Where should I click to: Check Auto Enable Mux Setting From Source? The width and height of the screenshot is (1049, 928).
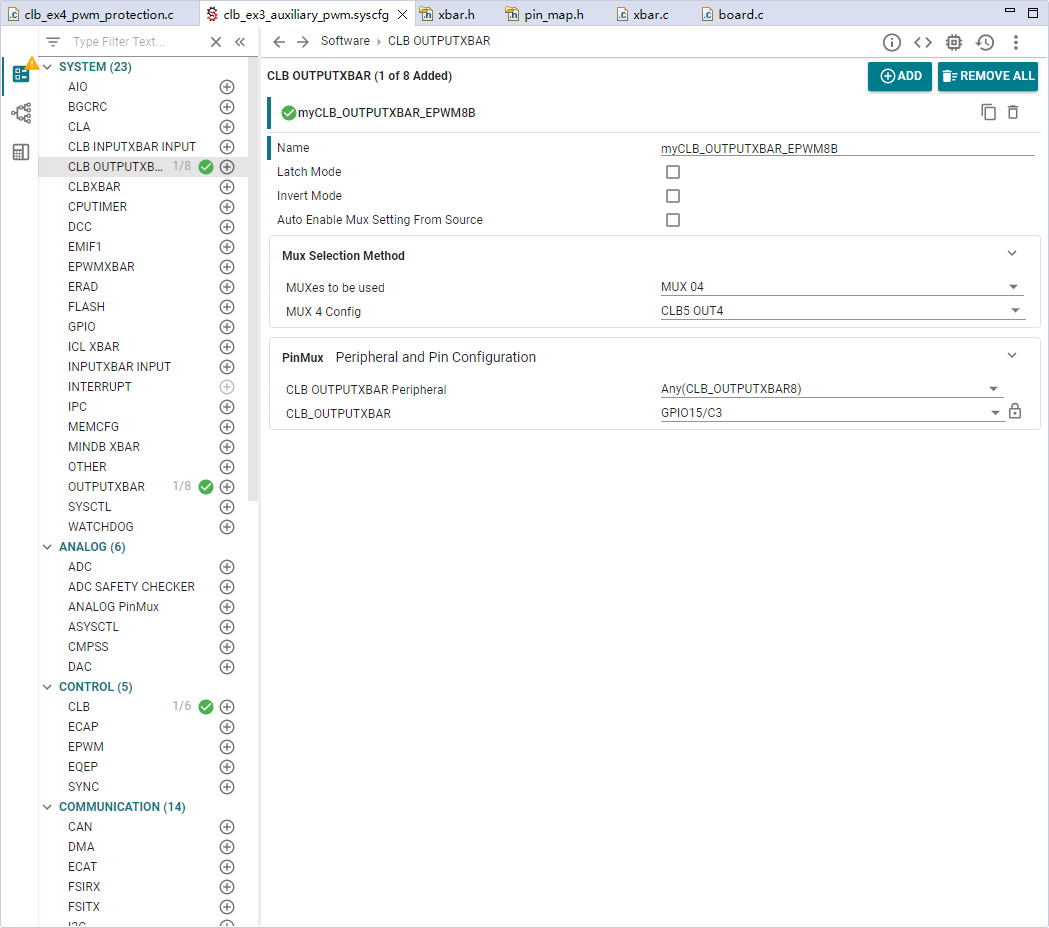pos(673,220)
